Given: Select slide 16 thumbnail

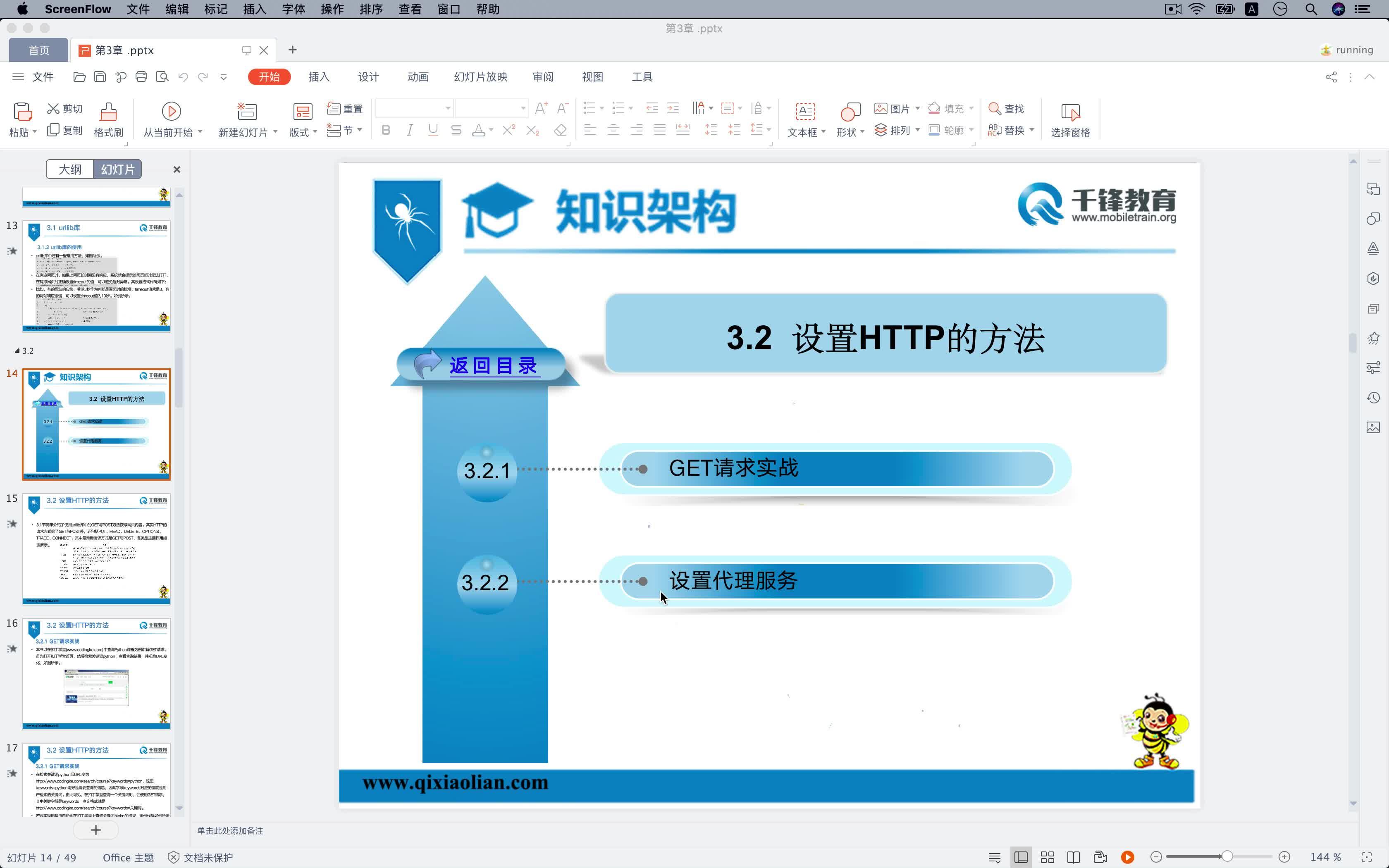Looking at the screenshot, I should point(96,673).
